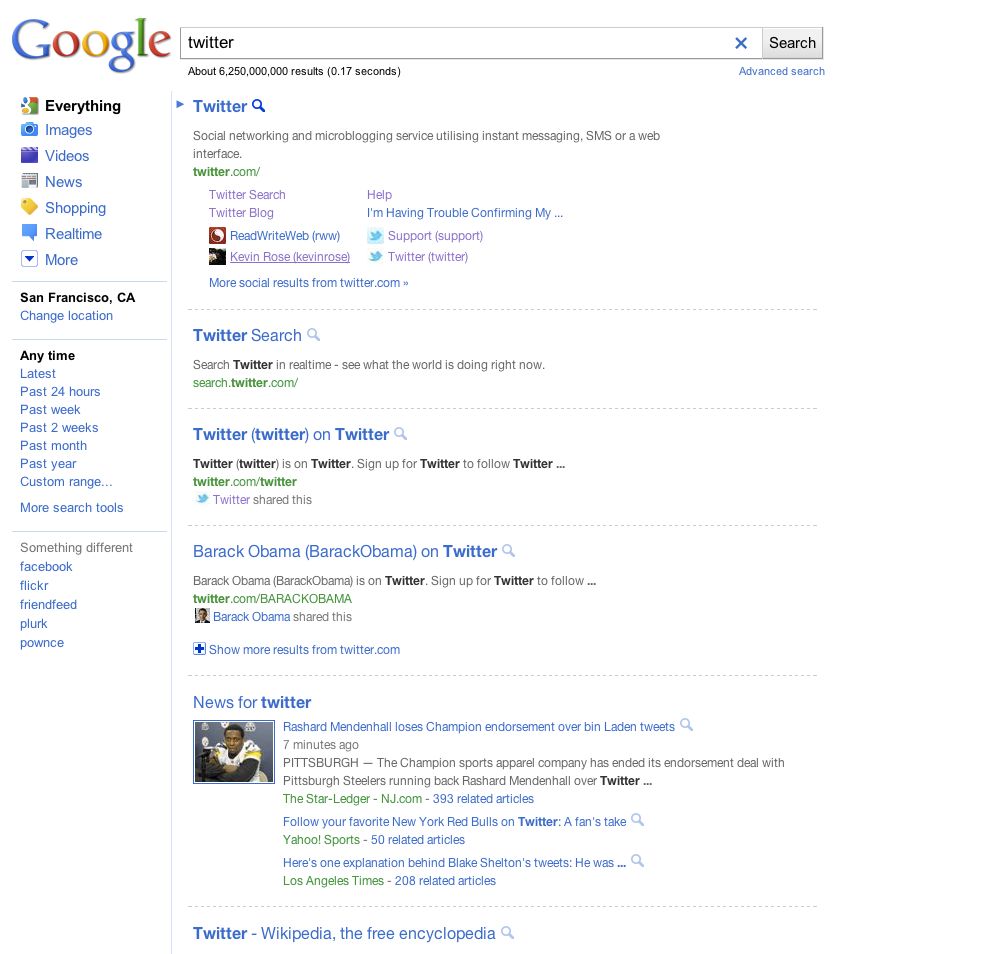Image resolution: width=1001 pixels, height=954 pixels.
Task: Open preview magnifier beside Twitter (twitter) on Twitter
Action: (x=400, y=434)
